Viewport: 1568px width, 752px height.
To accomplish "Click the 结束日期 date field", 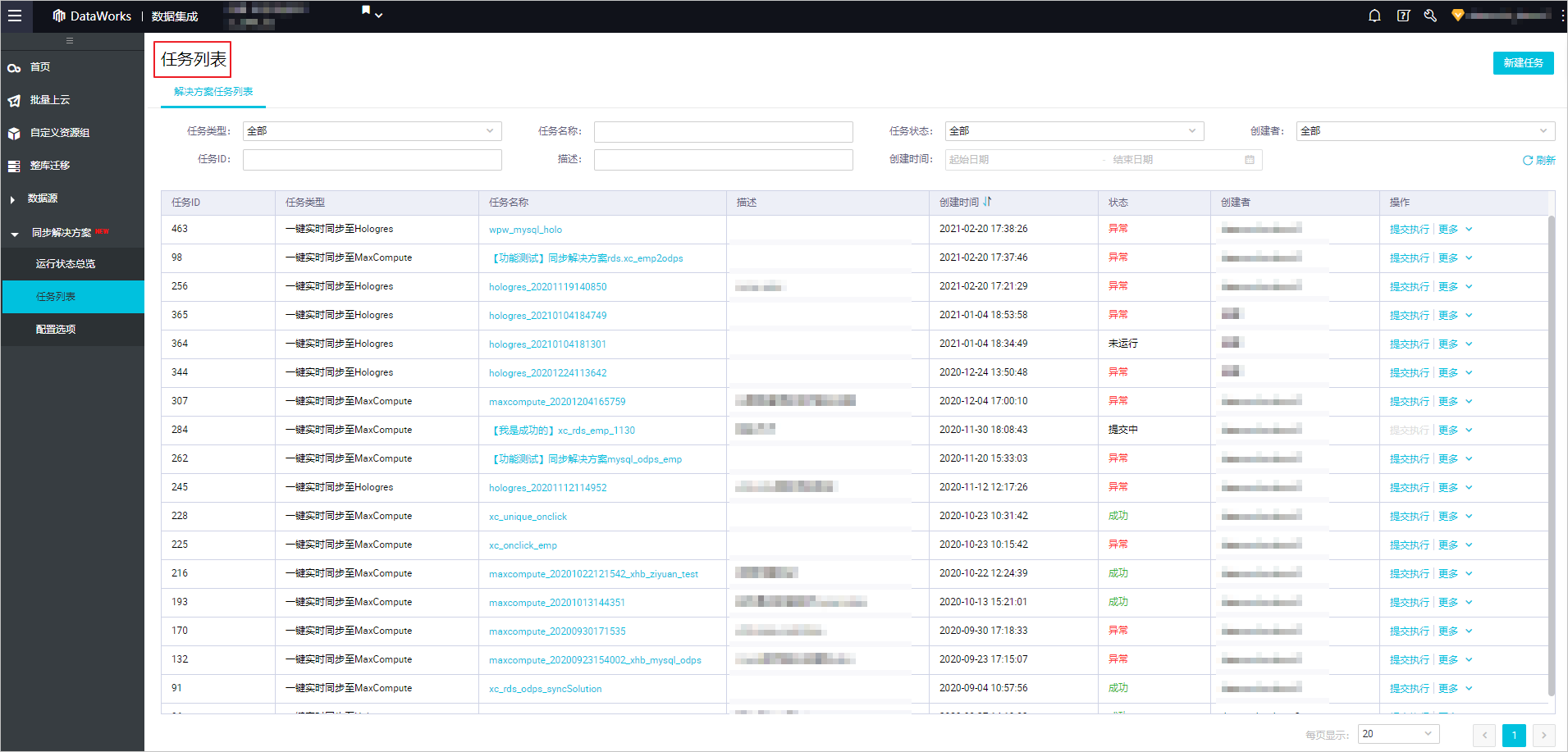I will [x=1173, y=160].
